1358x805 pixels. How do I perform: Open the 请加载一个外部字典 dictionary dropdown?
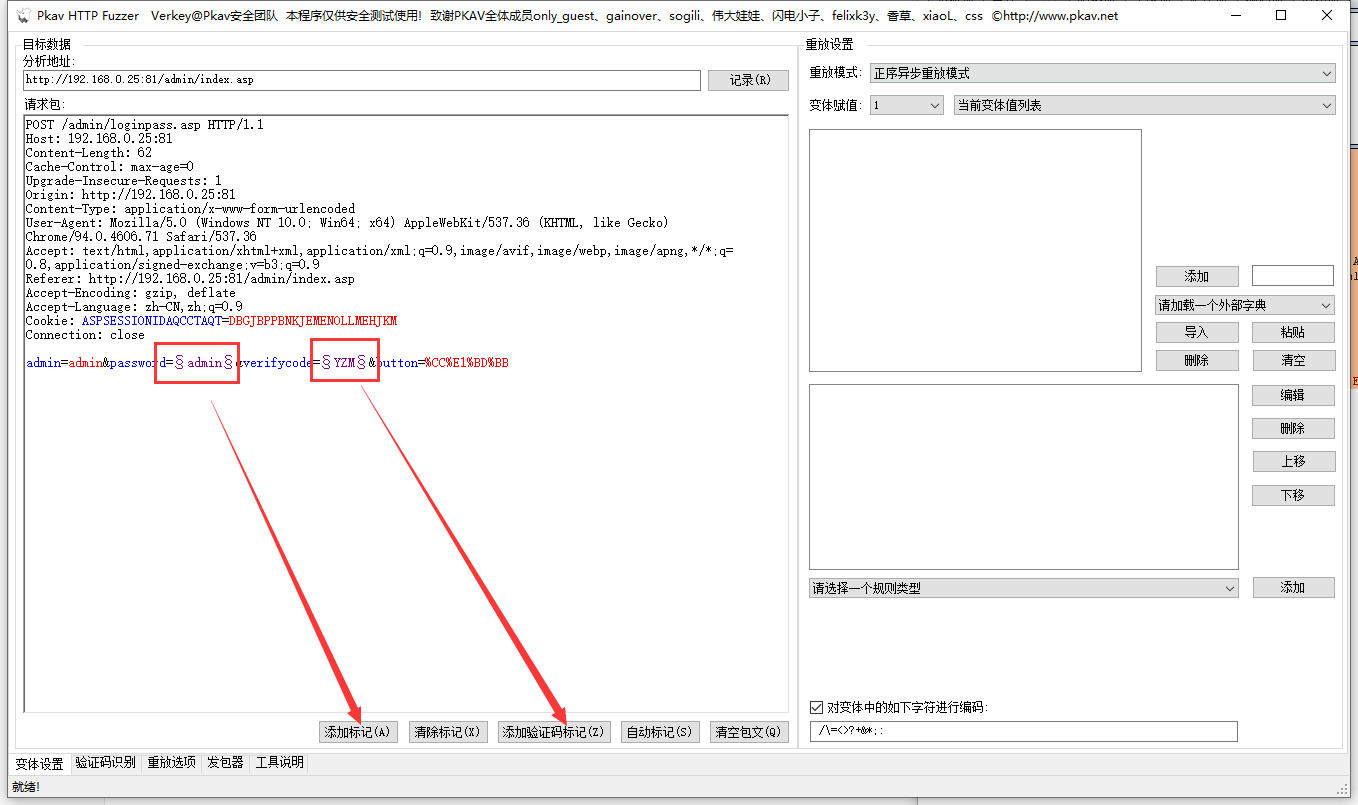point(1243,304)
